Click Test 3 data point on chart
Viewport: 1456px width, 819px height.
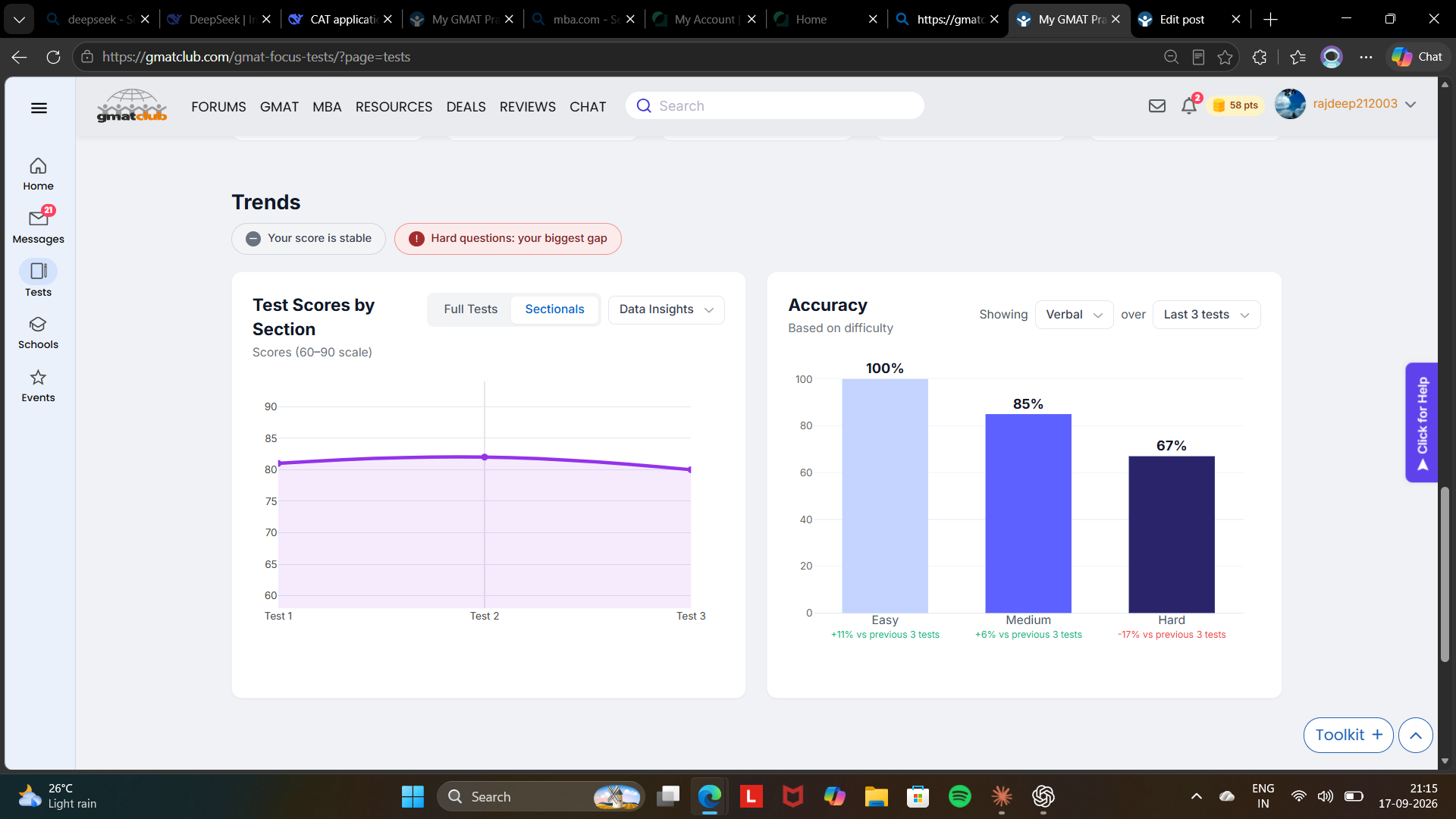tap(689, 469)
